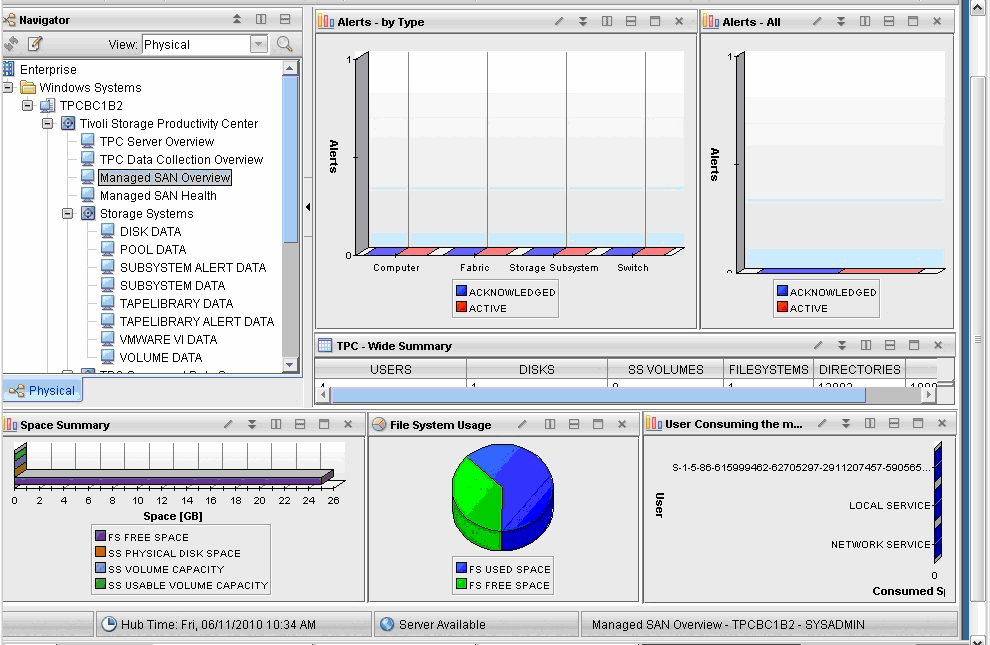Split Alerts - All view horizontally
This screenshot has height=645, width=990.
(889, 21)
